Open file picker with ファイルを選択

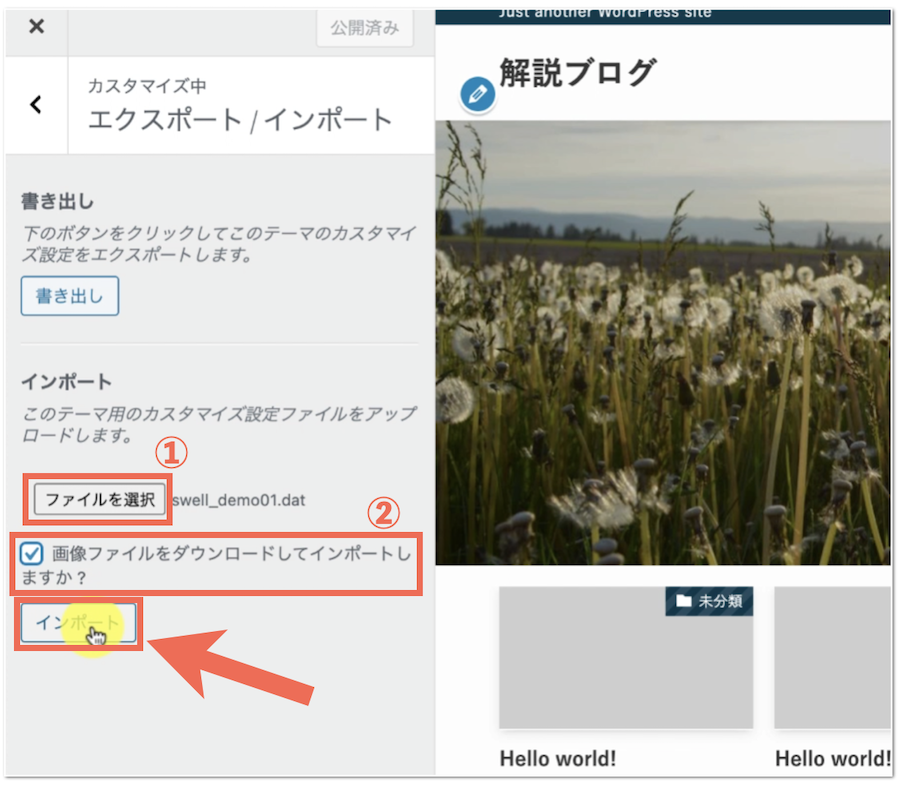(x=100, y=500)
